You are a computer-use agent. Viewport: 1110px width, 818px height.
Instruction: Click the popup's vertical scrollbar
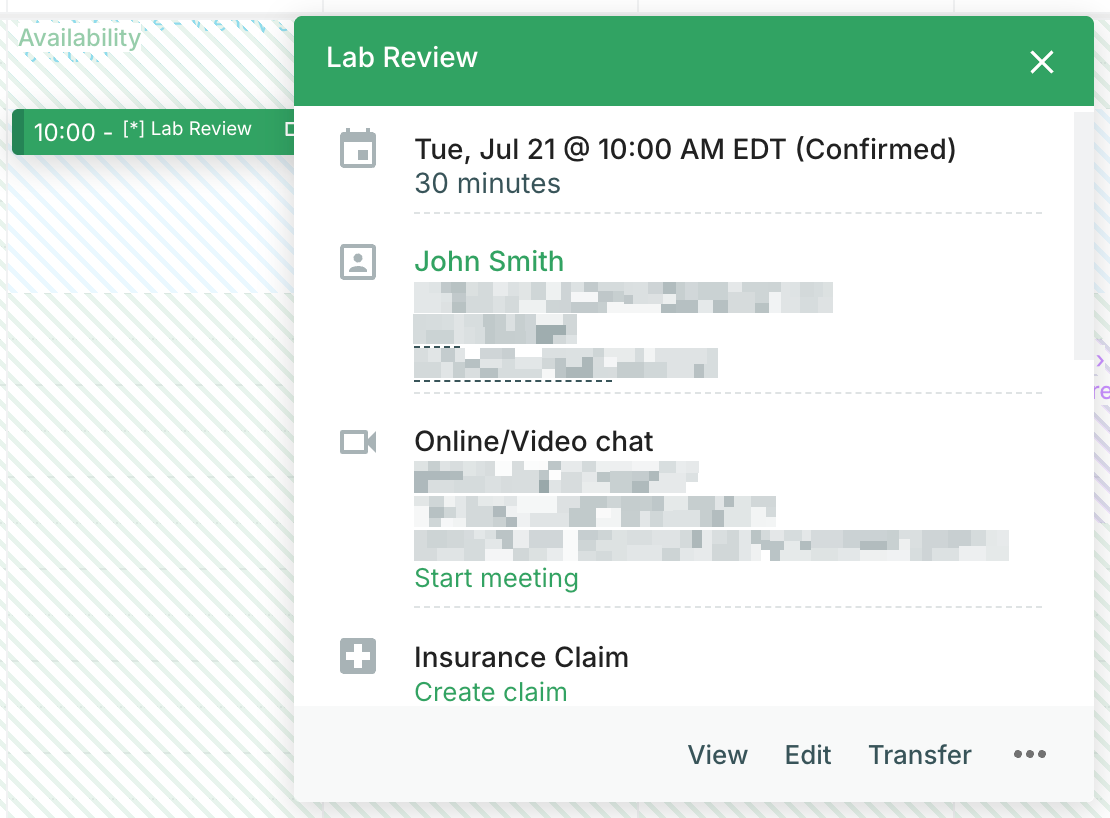[1083, 236]
